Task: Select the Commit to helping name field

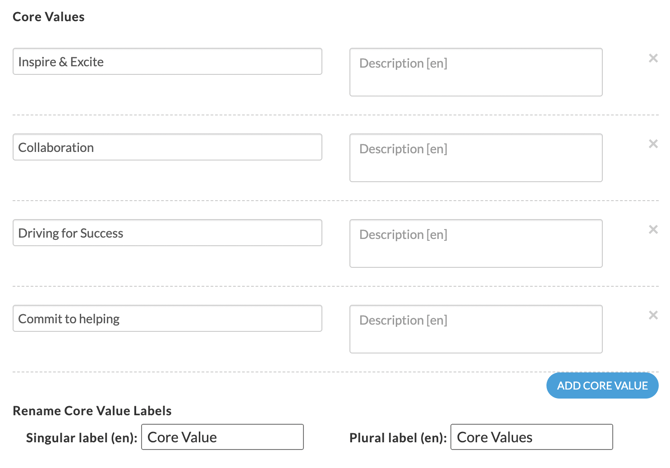Action: tap(167, 319)
